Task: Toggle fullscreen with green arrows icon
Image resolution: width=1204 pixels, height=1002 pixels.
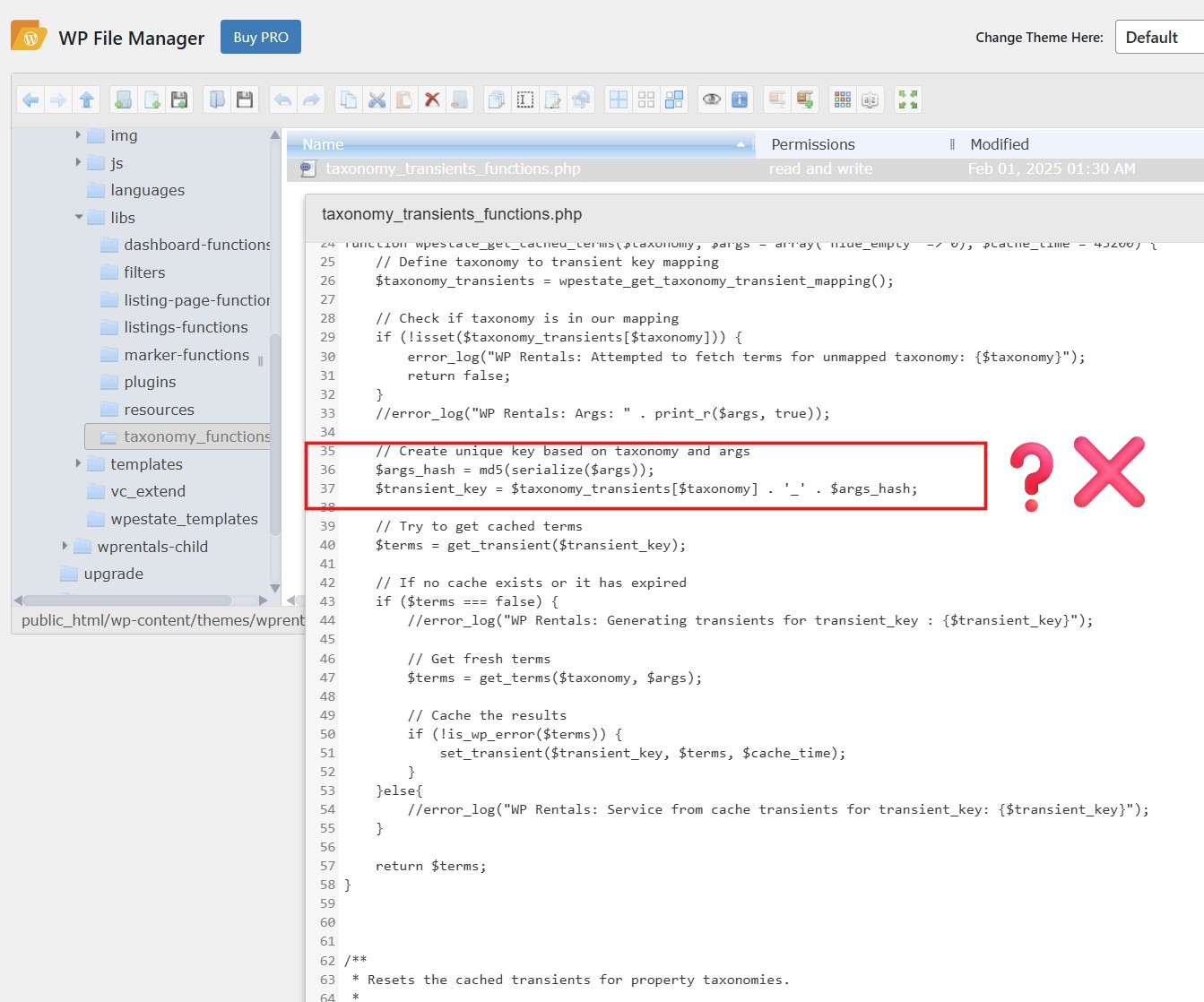Action: click(908, 99)
